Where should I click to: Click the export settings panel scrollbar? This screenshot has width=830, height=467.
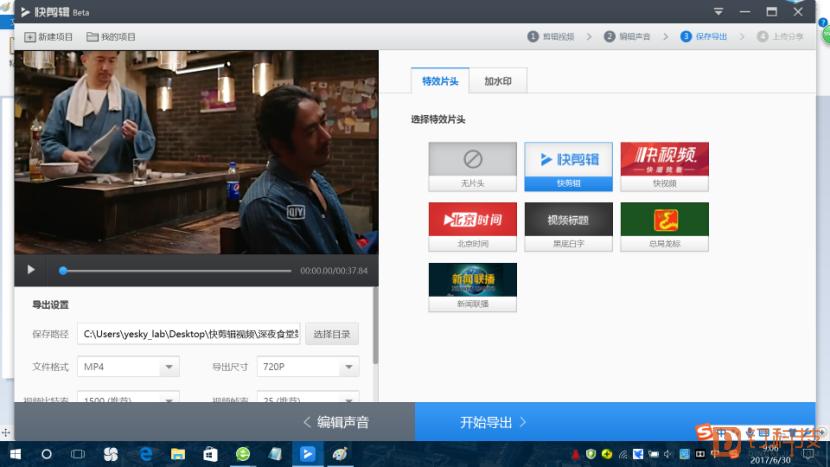click(x=375, y=326)
